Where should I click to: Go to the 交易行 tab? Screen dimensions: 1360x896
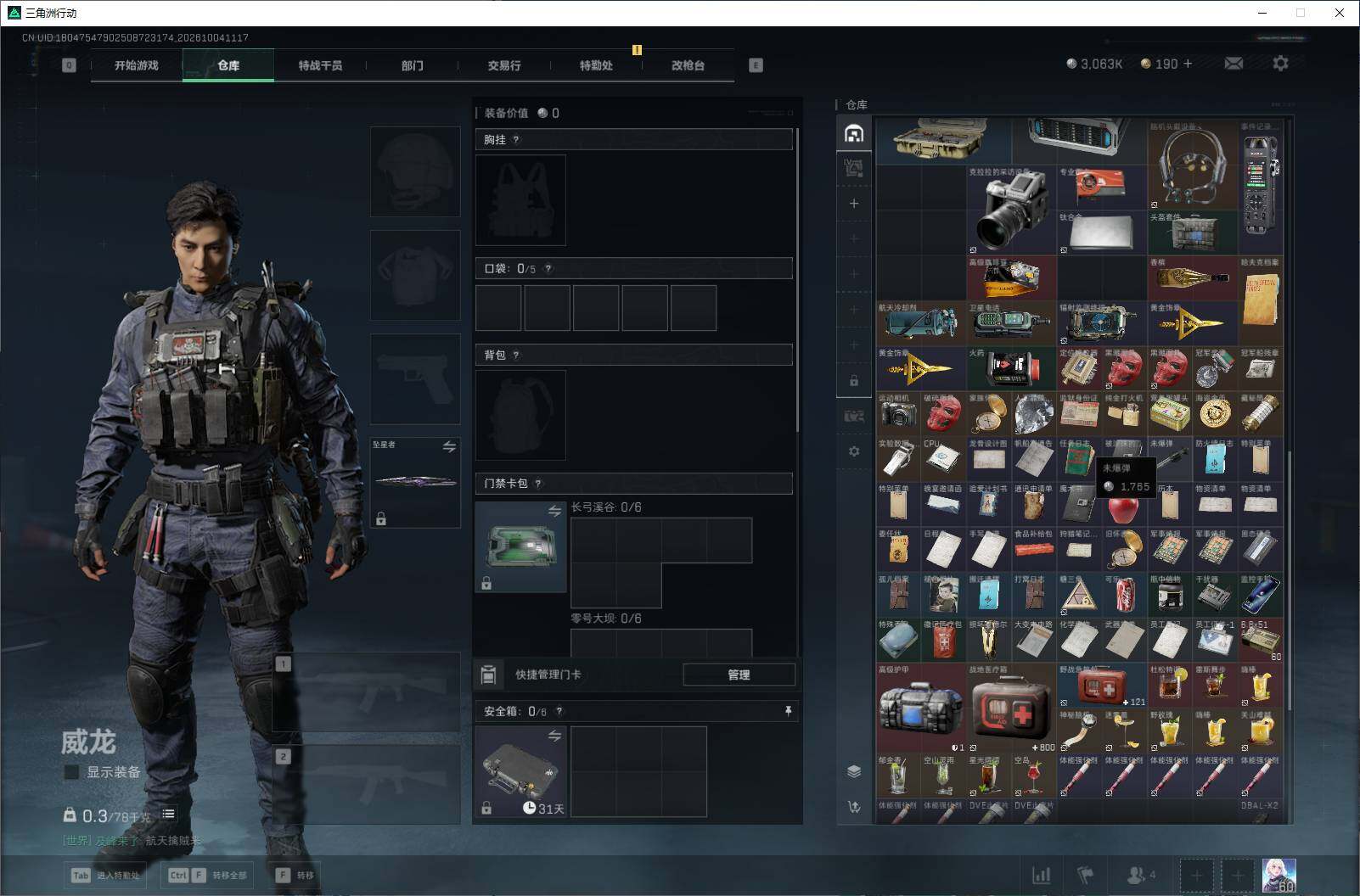pos(504,65)
